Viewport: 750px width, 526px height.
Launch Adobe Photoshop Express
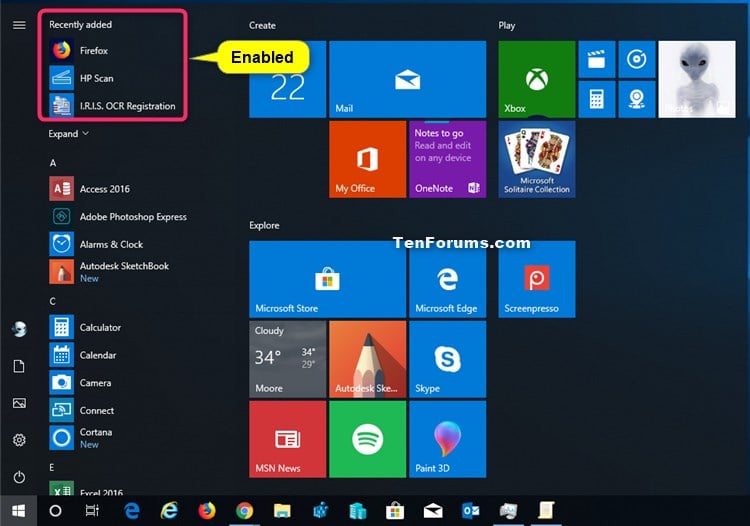tap(118, 217)
